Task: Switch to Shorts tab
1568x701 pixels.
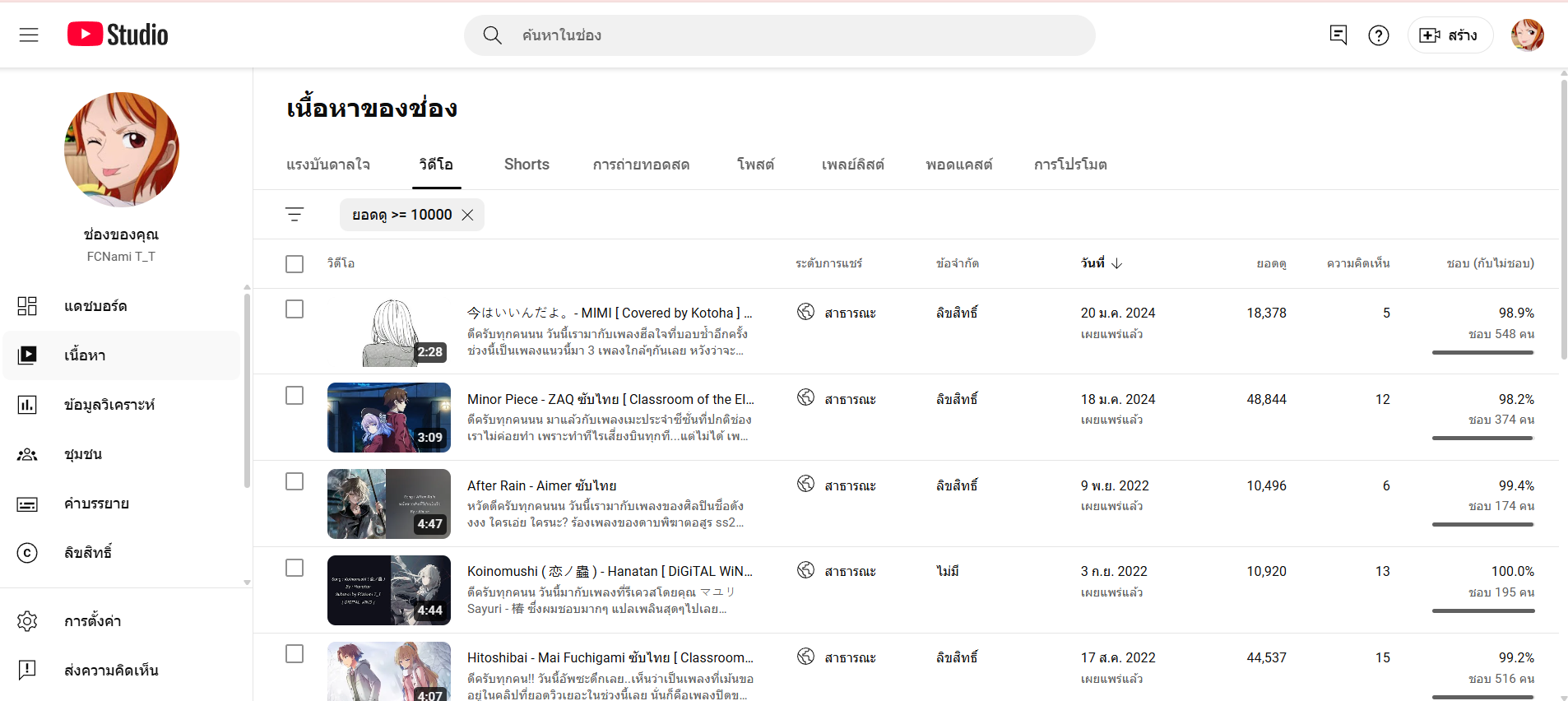Action: 527,165
